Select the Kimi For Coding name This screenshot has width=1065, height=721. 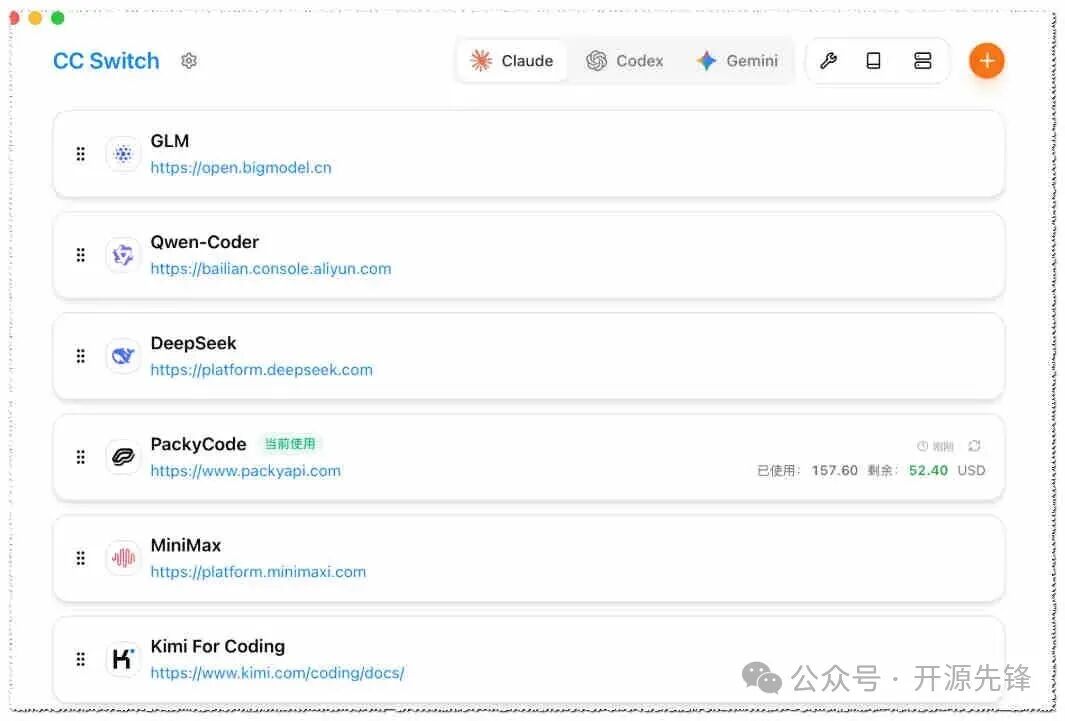(x=218, y=647)
